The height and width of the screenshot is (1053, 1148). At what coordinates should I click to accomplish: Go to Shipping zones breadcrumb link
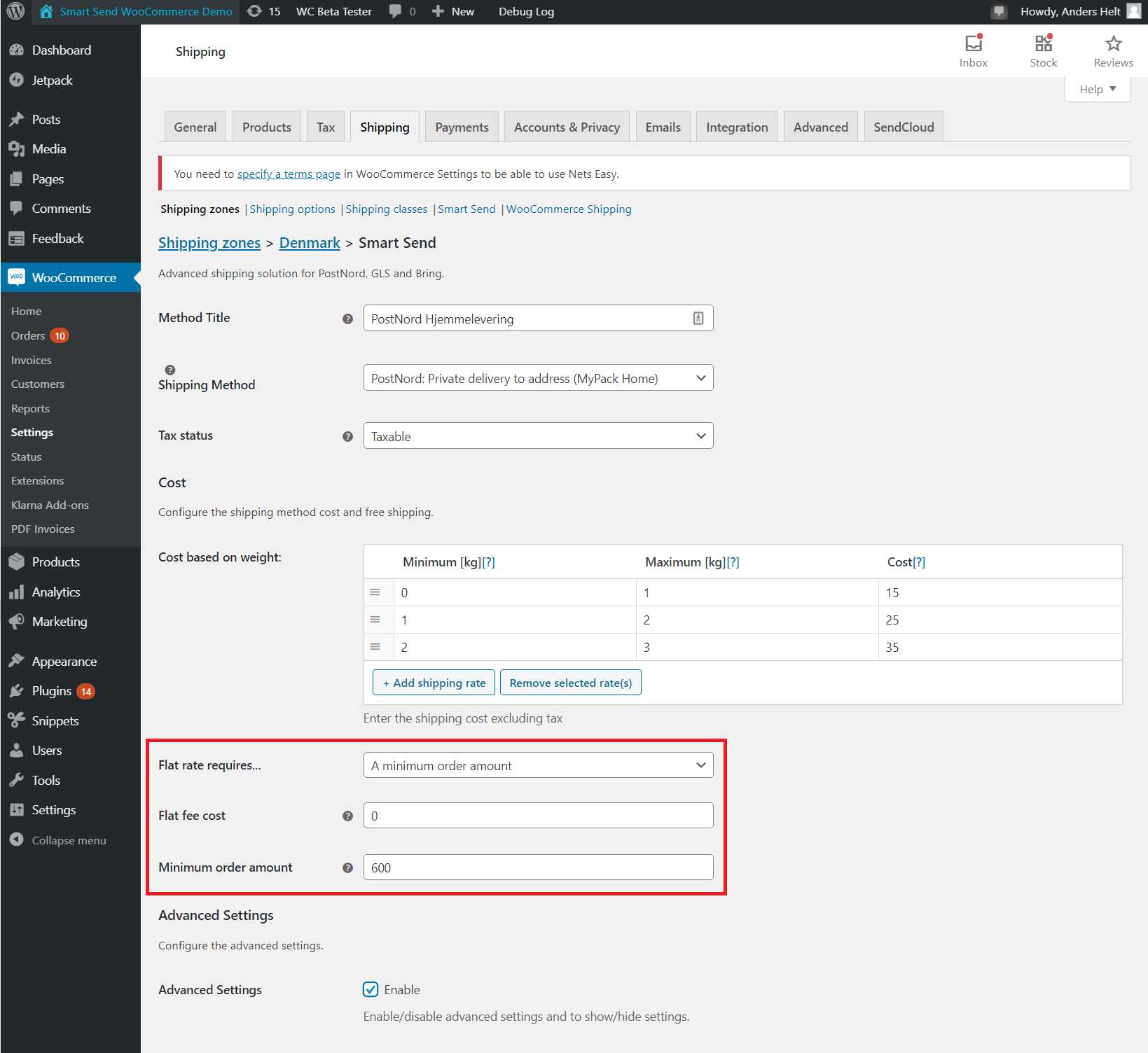coord(209,243)
